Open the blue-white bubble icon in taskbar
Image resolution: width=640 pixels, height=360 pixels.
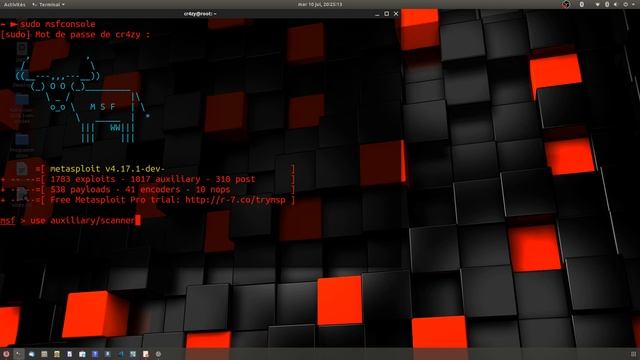point(31,354)
